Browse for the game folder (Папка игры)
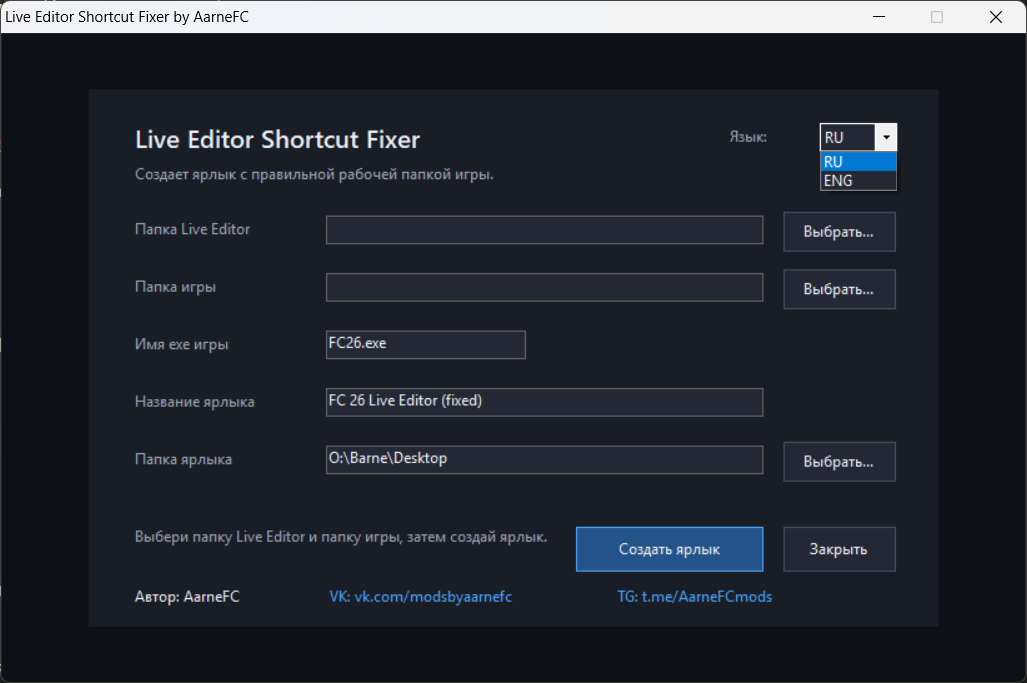This screenshot has height=683, width=1027. point(839,289)
